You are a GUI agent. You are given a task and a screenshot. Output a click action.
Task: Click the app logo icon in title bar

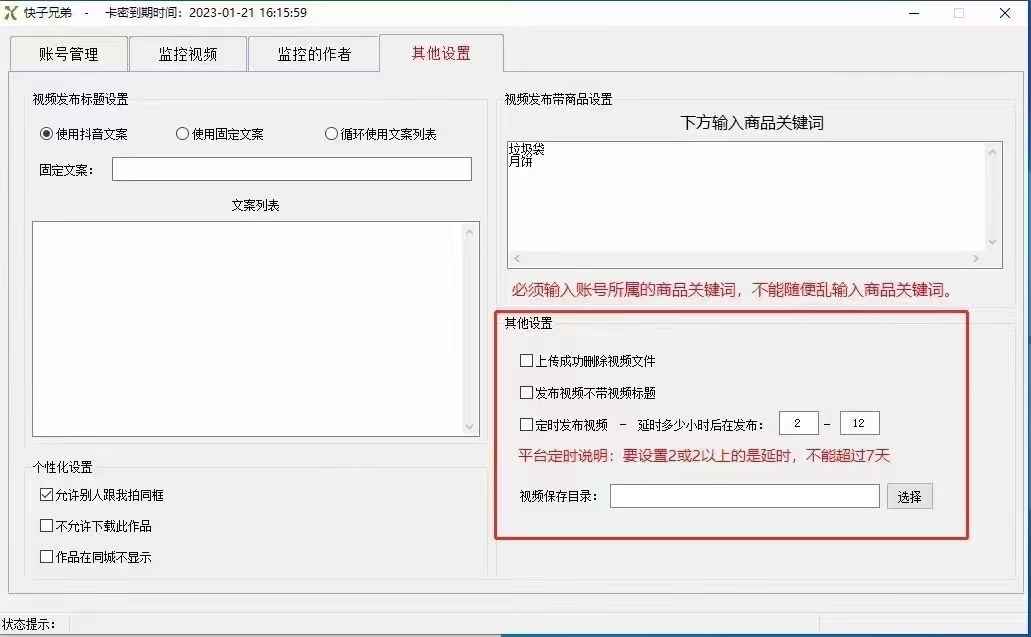coord(13,13)
